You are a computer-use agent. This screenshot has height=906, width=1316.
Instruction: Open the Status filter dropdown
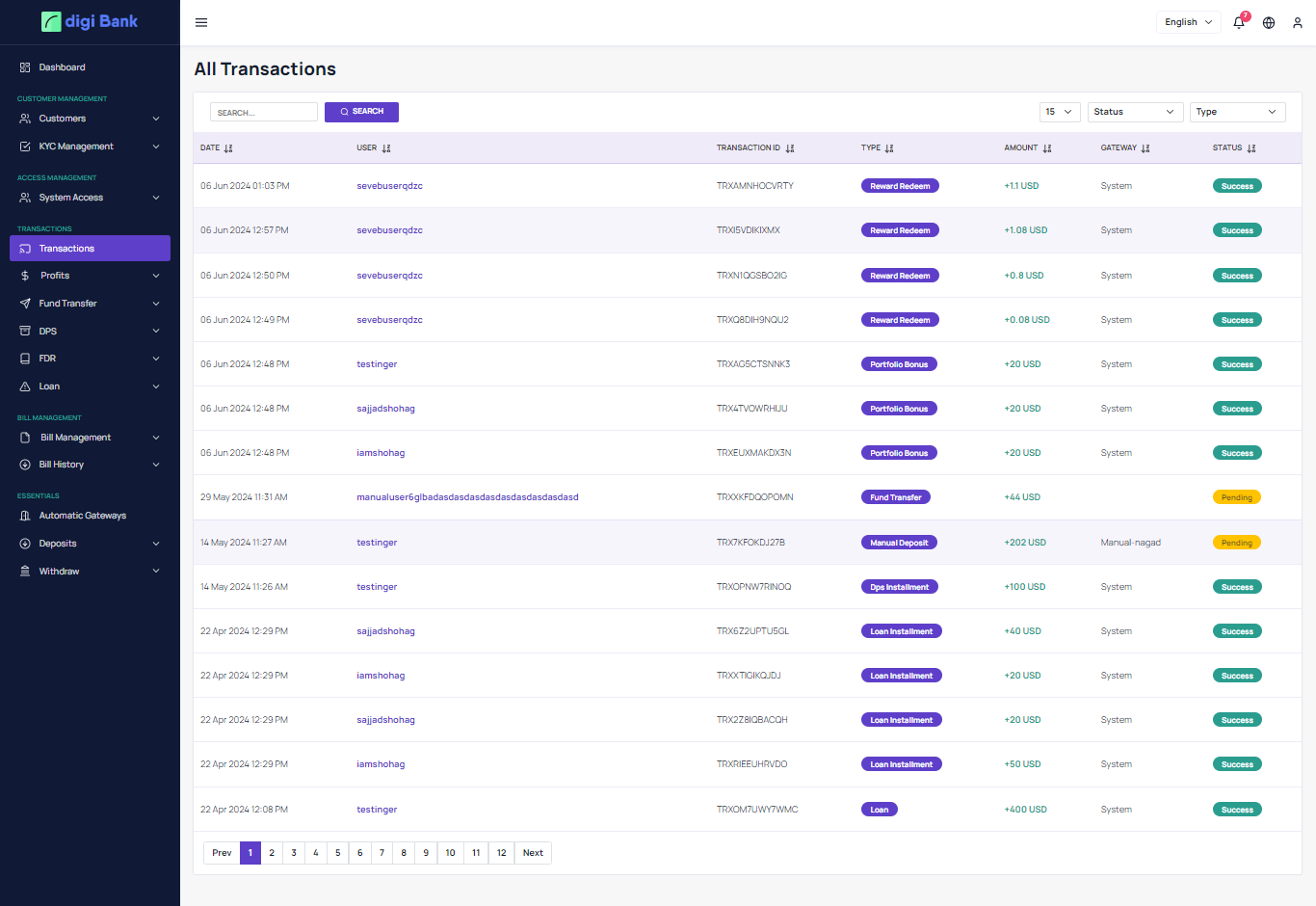coord(1135,112)
